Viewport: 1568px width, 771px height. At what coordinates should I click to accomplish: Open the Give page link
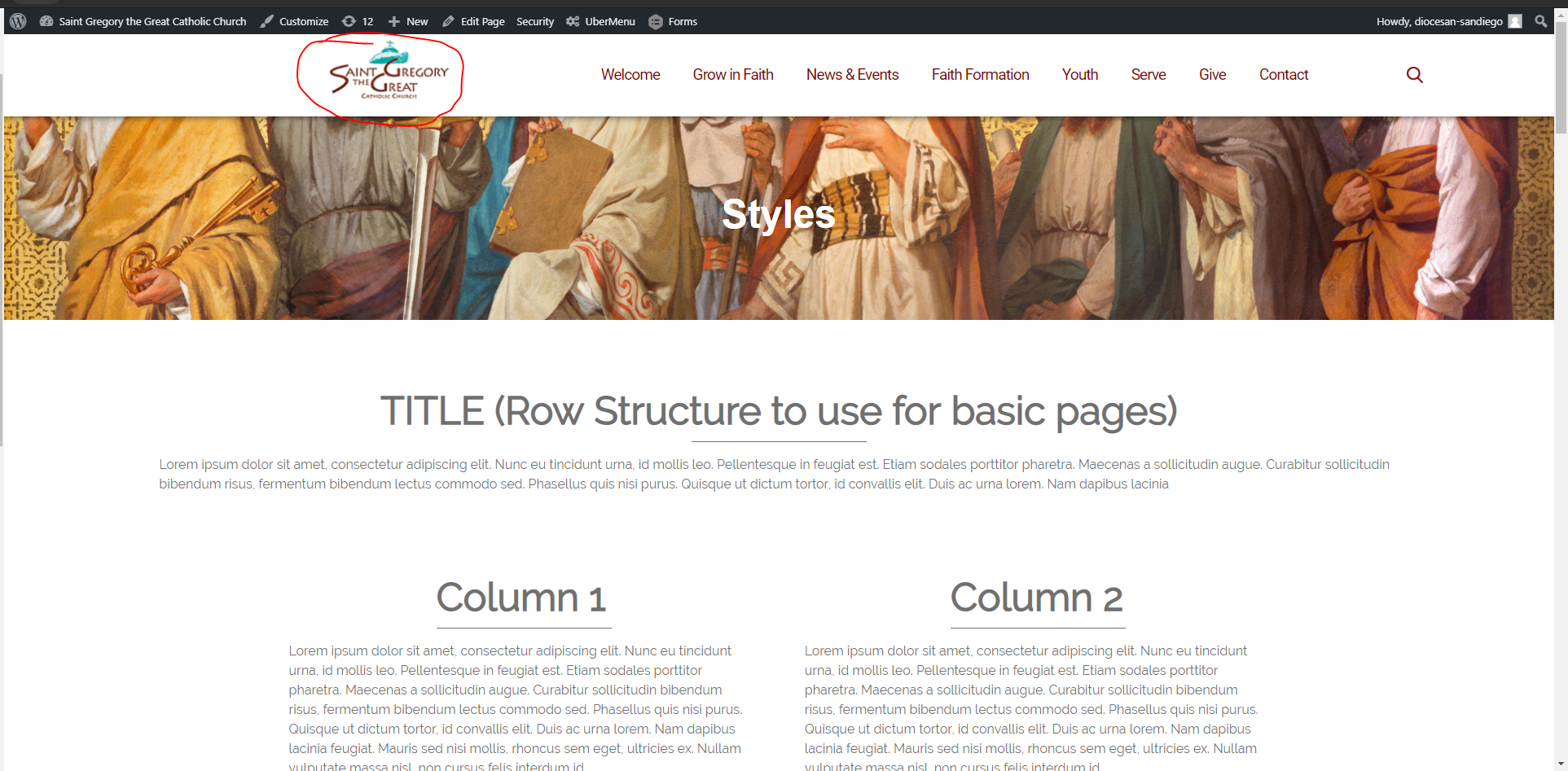[1212, 75]
